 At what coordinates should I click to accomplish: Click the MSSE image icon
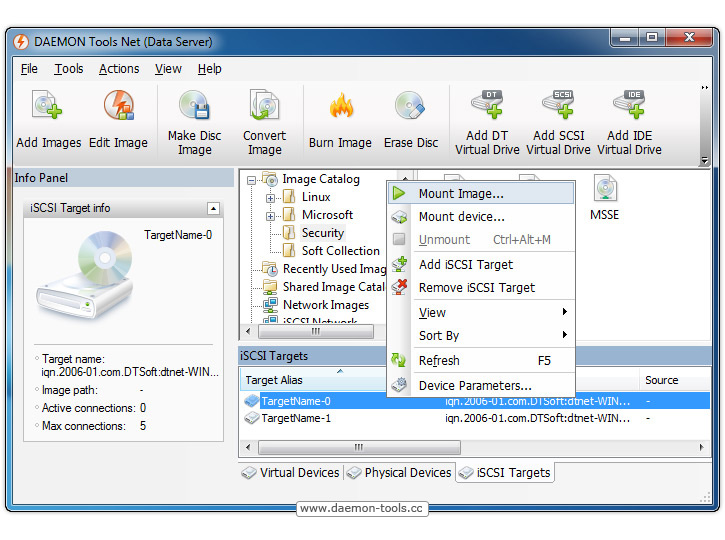click(605, 188)
